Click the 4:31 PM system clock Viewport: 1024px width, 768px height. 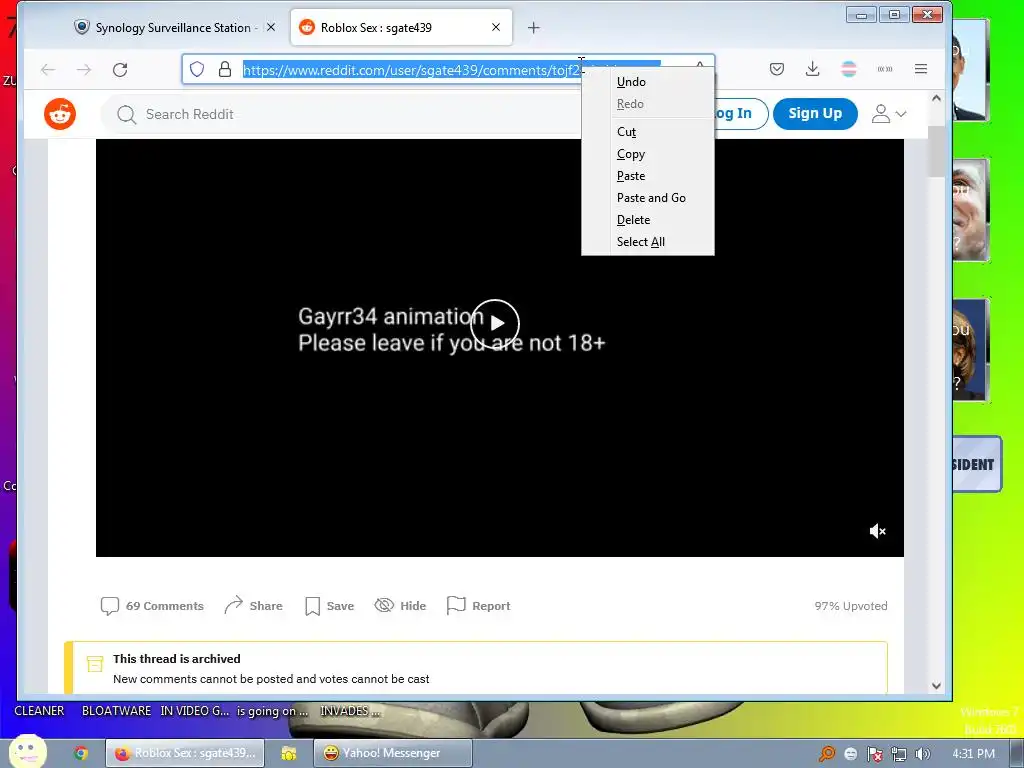(973, 754)
